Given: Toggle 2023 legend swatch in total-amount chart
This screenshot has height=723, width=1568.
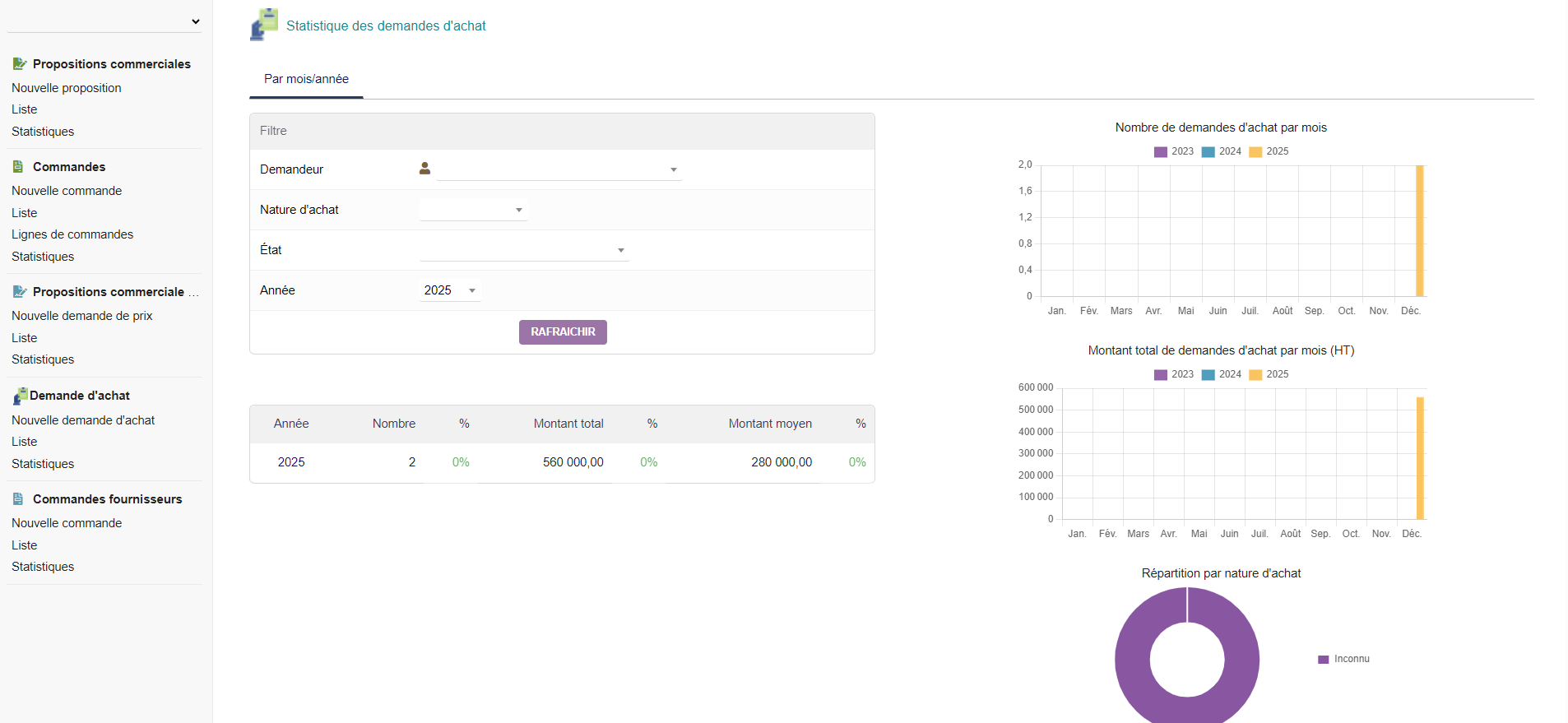Looking at the screenshot, I should click(1161, 374).
